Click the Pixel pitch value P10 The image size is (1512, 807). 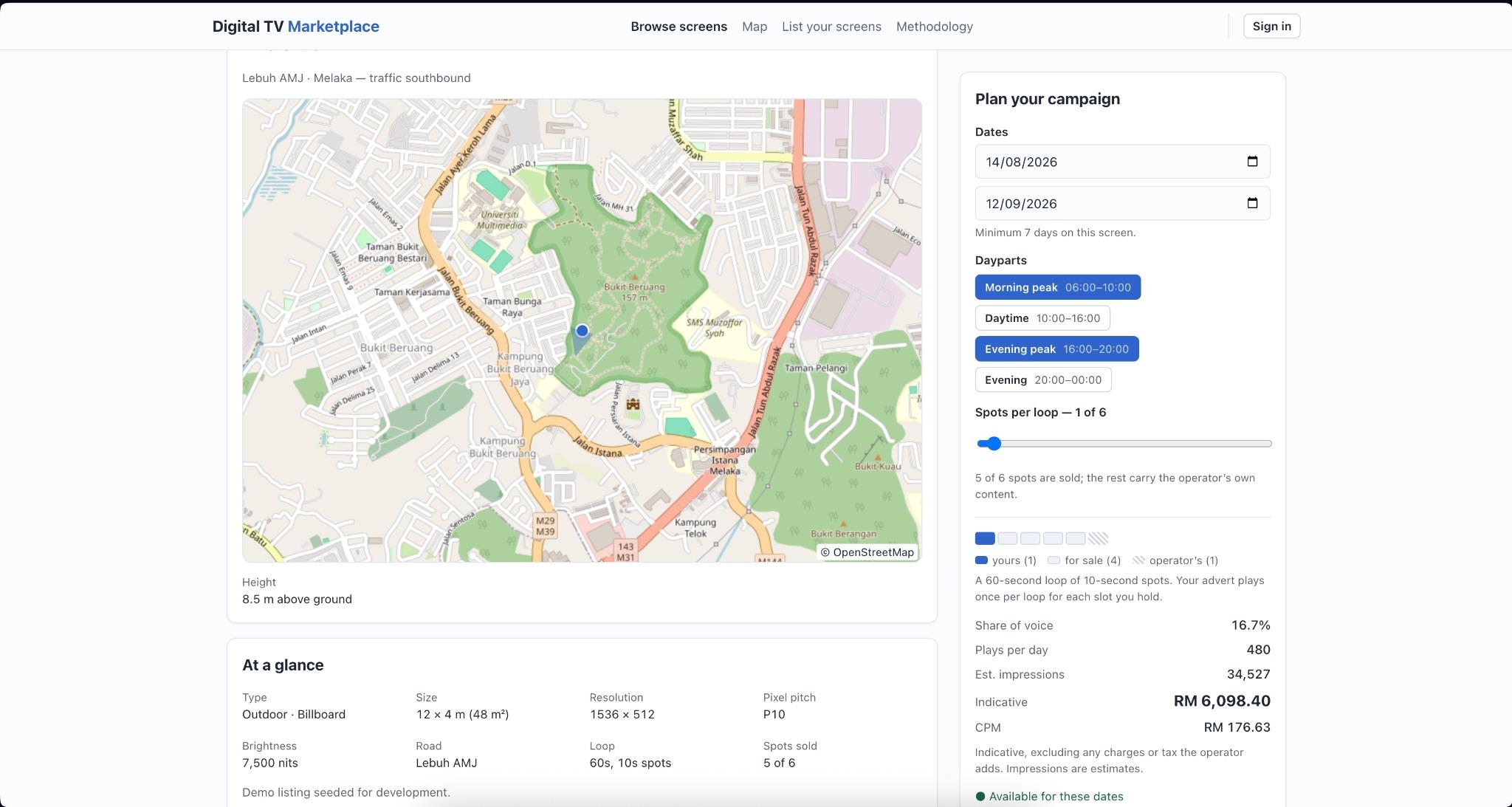774,714
